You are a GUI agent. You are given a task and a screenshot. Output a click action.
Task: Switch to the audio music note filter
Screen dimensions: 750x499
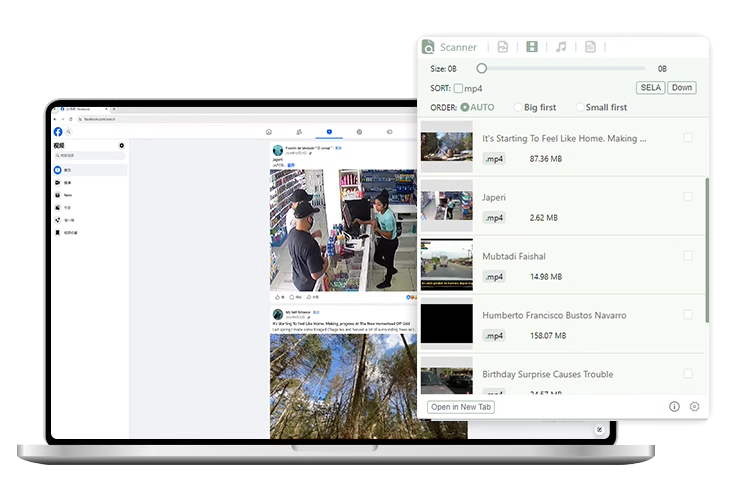tap(561, 47)
